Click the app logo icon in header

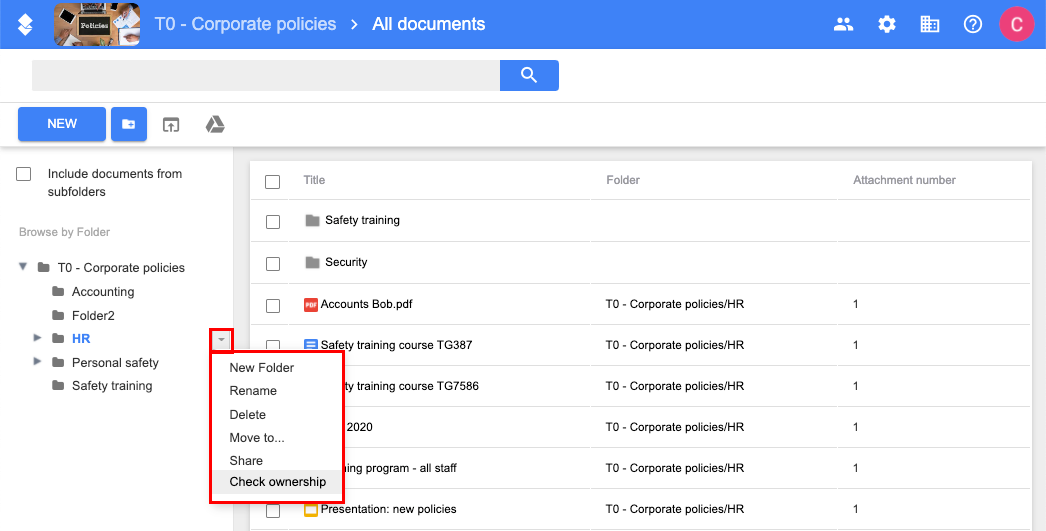(26, 24)
